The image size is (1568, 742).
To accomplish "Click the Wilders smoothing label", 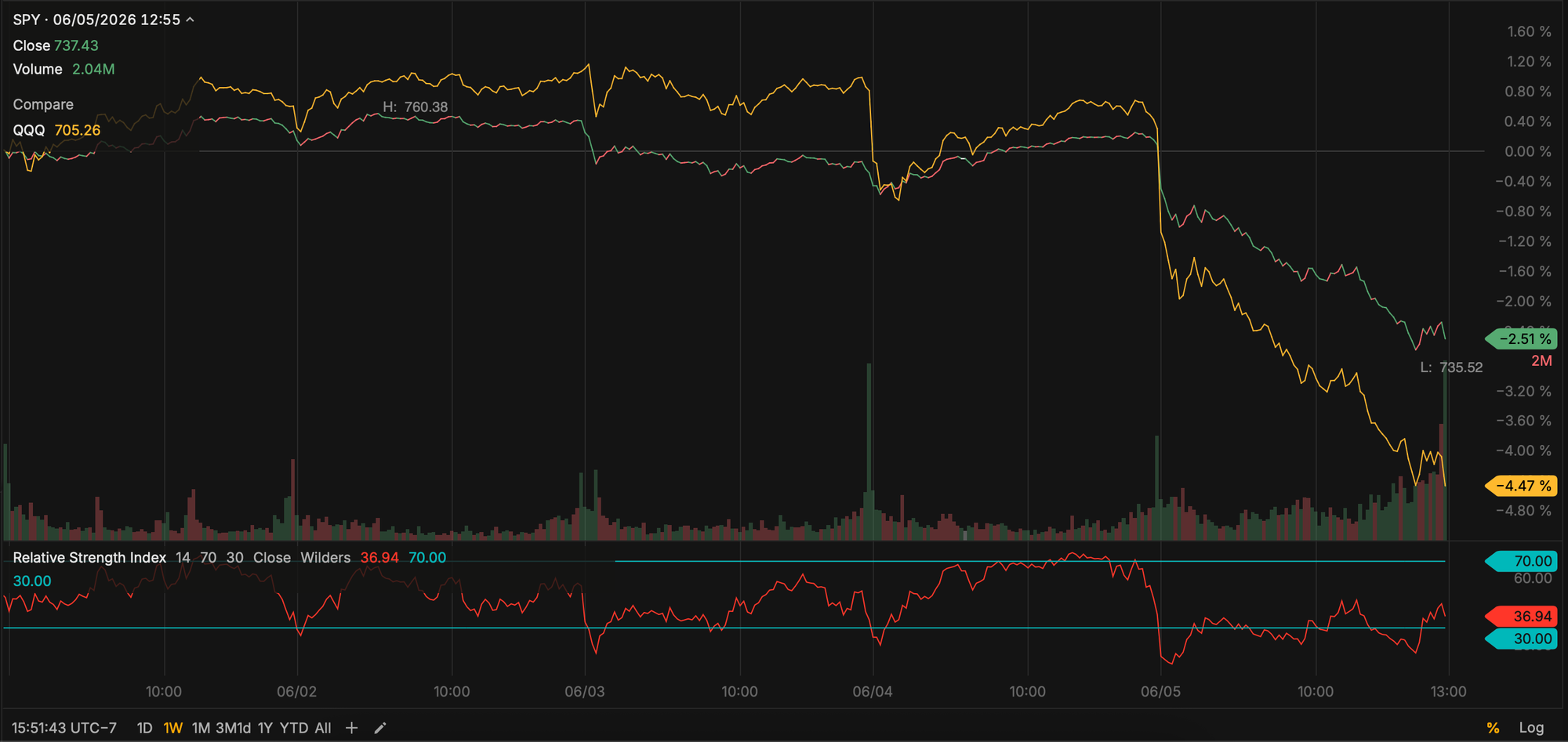I will [325, 557].
